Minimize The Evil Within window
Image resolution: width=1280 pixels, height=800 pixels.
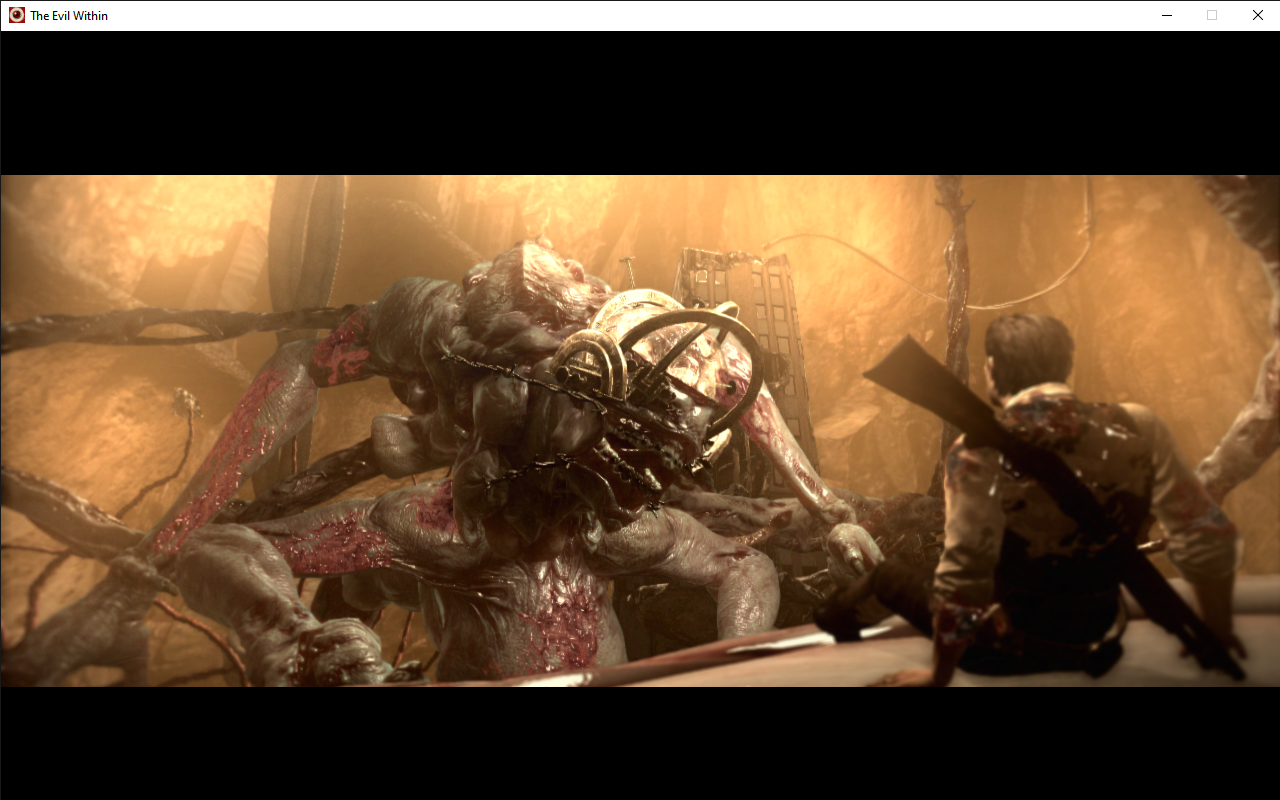click(1166, 15)
